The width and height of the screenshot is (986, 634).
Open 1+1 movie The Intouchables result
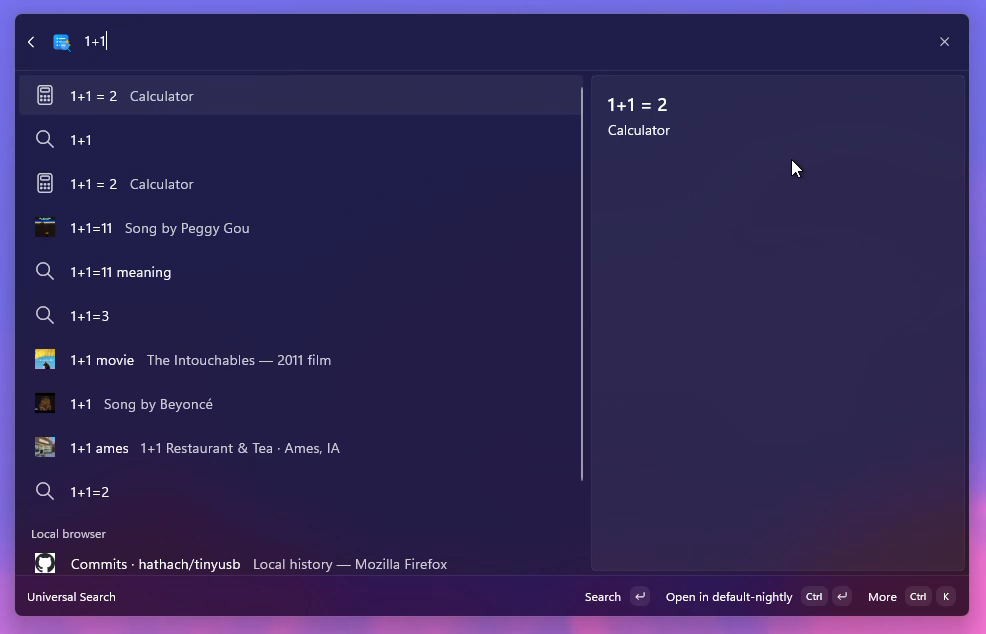point(301,360)
